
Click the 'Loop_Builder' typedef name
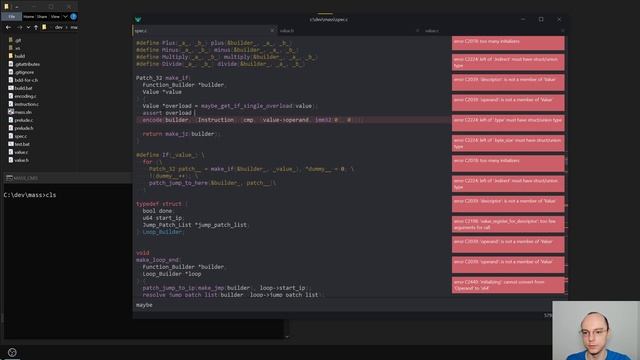(162, 232)
